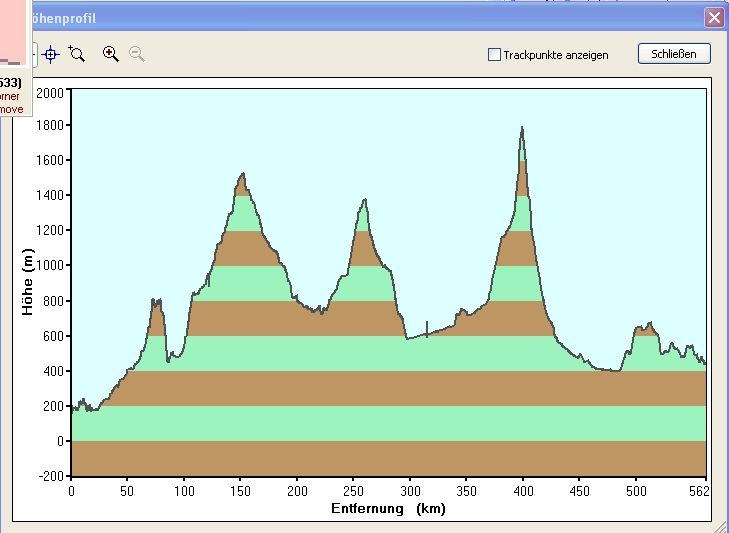
Task: Click the profile peak near 150 km
Action: [242, 176]
